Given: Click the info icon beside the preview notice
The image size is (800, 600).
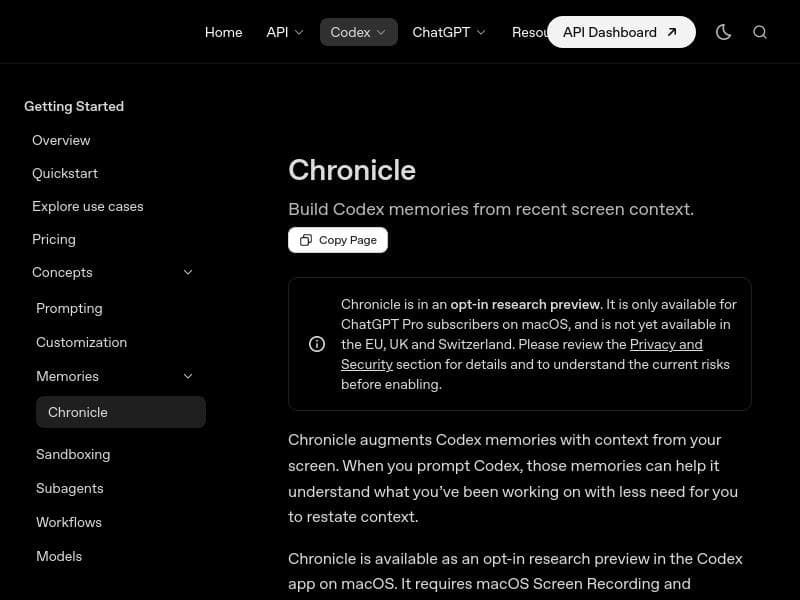Looking at the screenshot, I should point(317,344).
